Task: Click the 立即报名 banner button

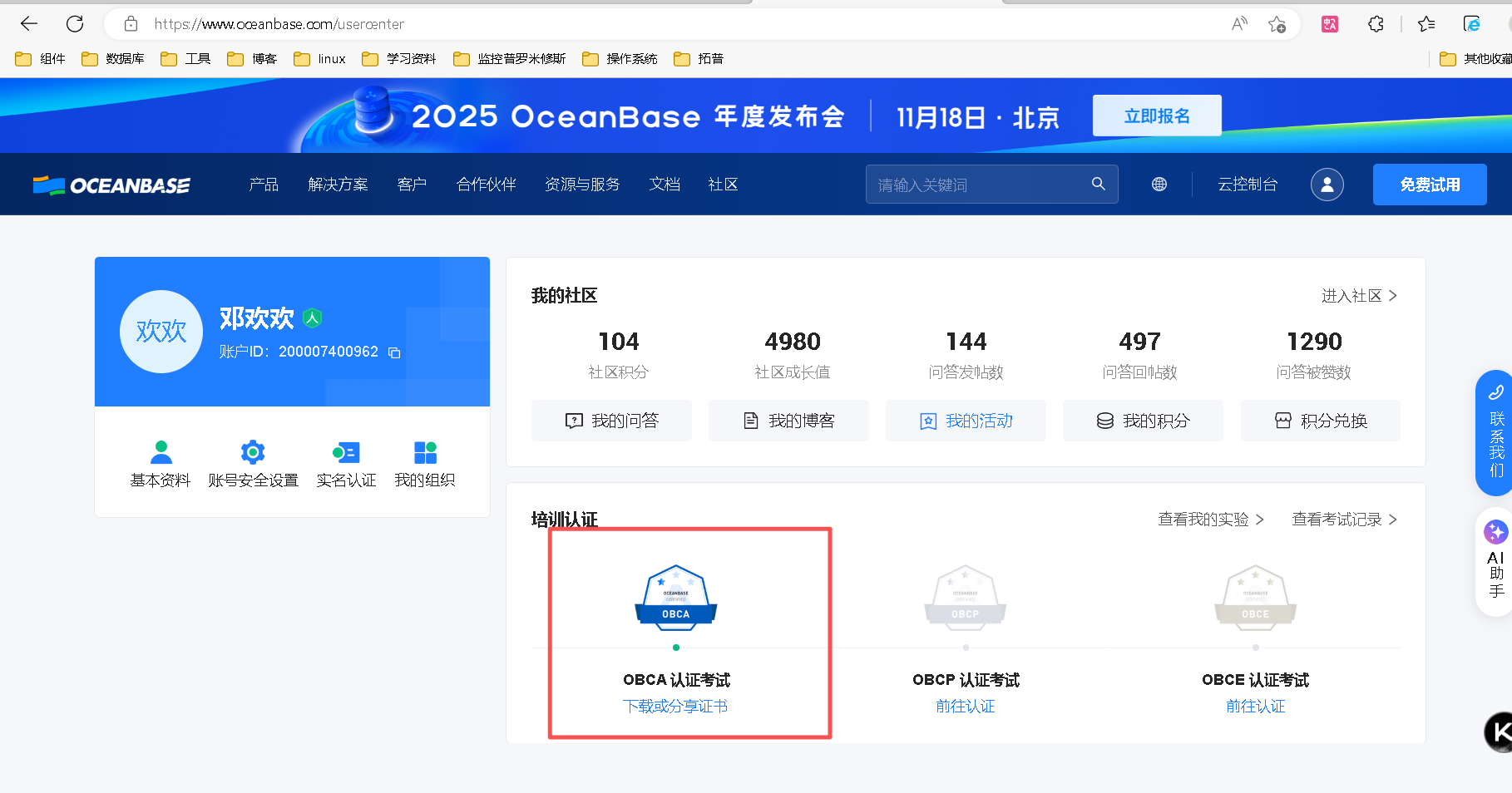Action: pyautogui.click(x=1156, y=116)
